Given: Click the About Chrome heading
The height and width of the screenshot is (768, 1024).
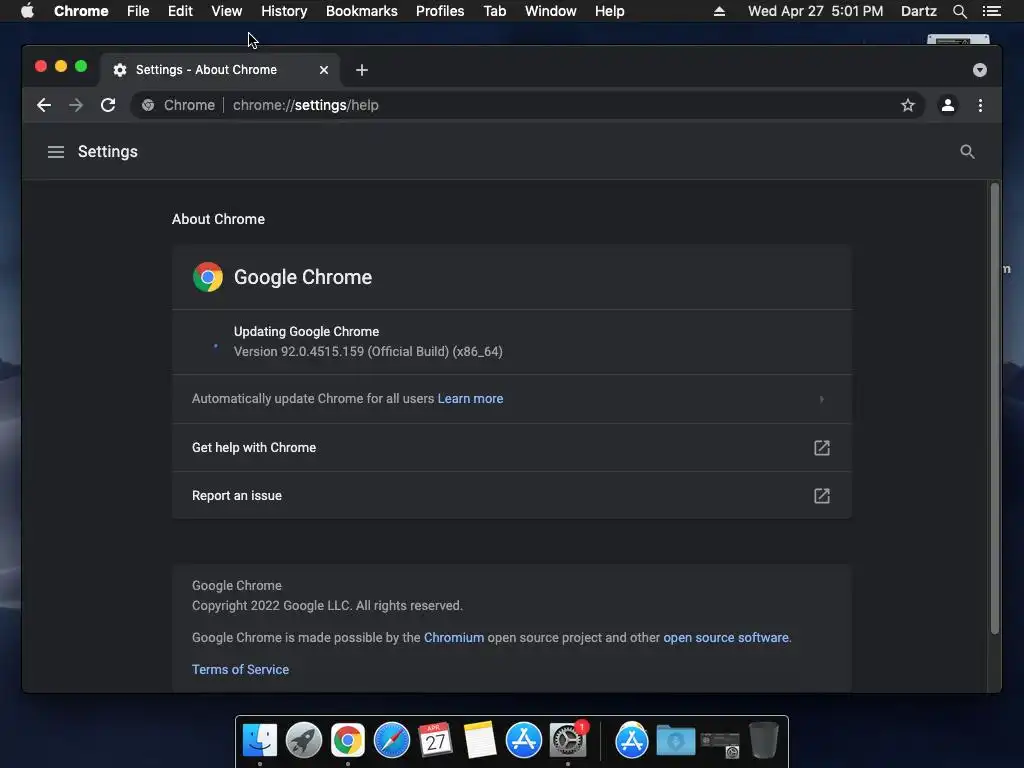Looking at the screenshot, I should tap(218, 219).
